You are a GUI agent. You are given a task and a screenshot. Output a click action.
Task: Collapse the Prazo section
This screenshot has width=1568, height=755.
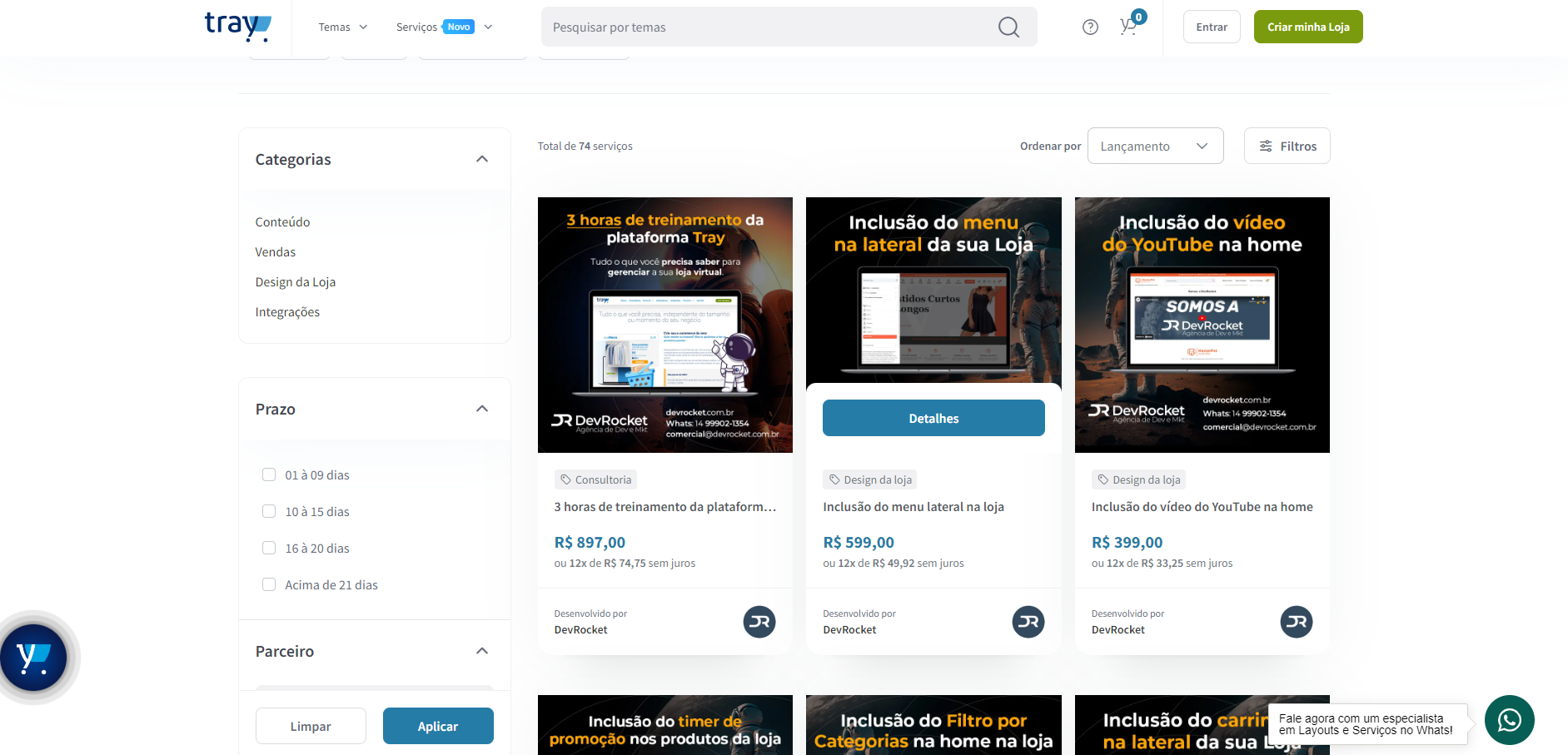(482, 409)
